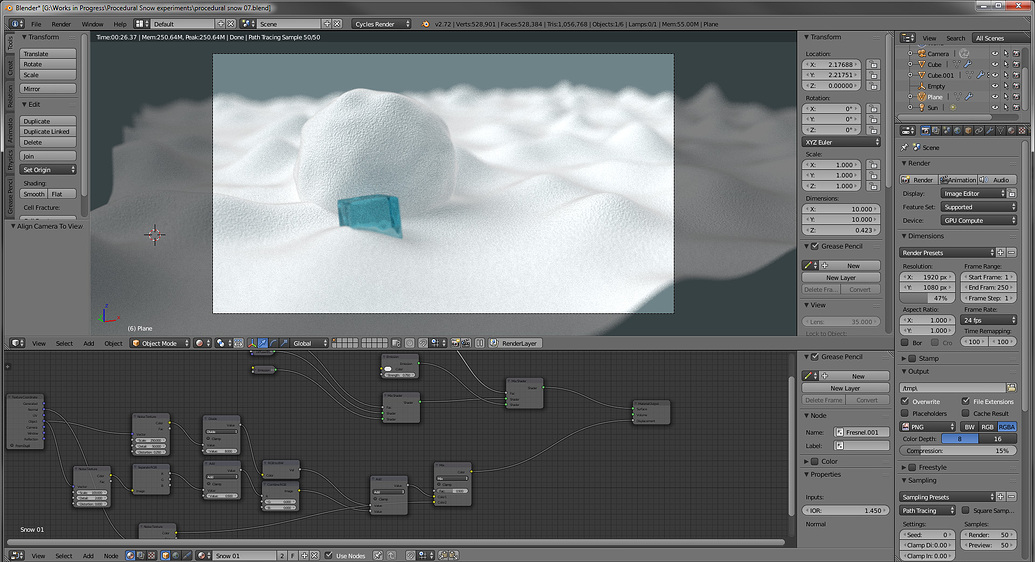
Task: Open the Object Mode dropdown
Action: click(160, 343)
